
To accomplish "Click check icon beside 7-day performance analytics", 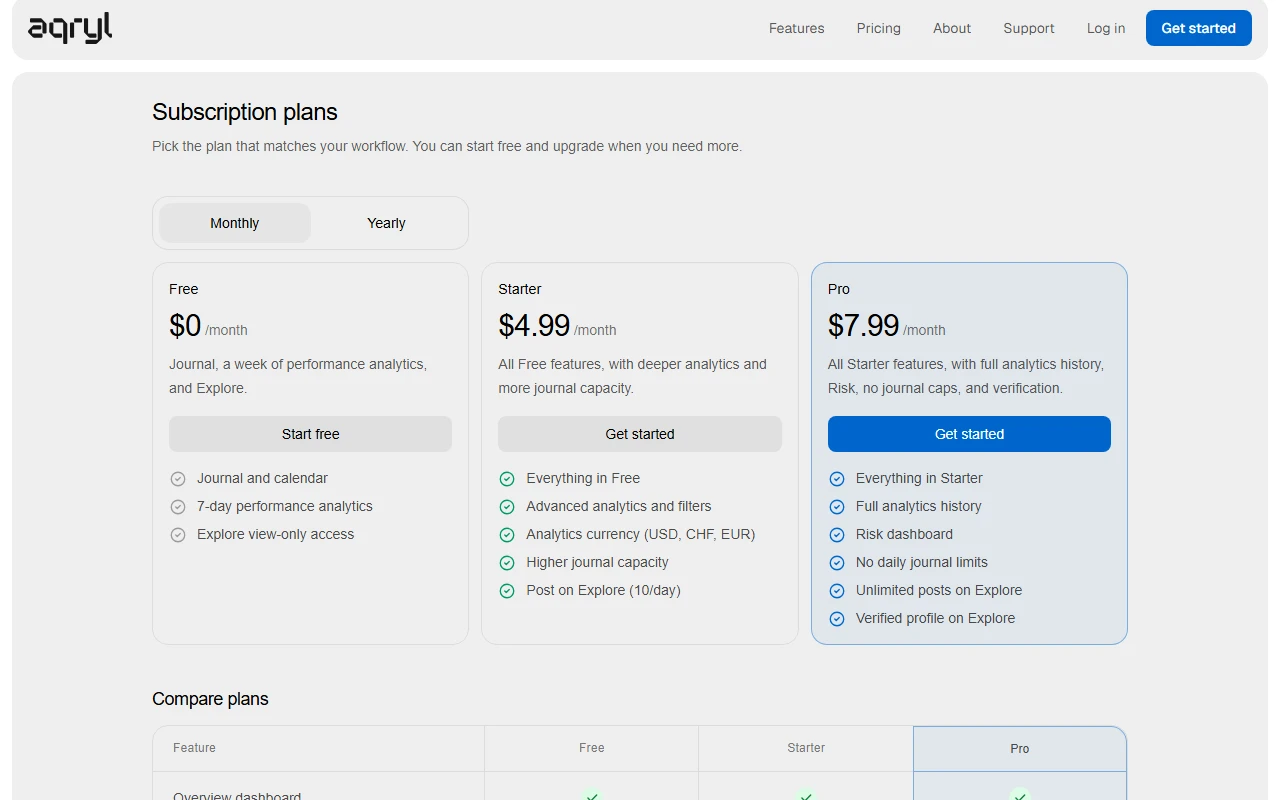I will [x=178, y=507].
